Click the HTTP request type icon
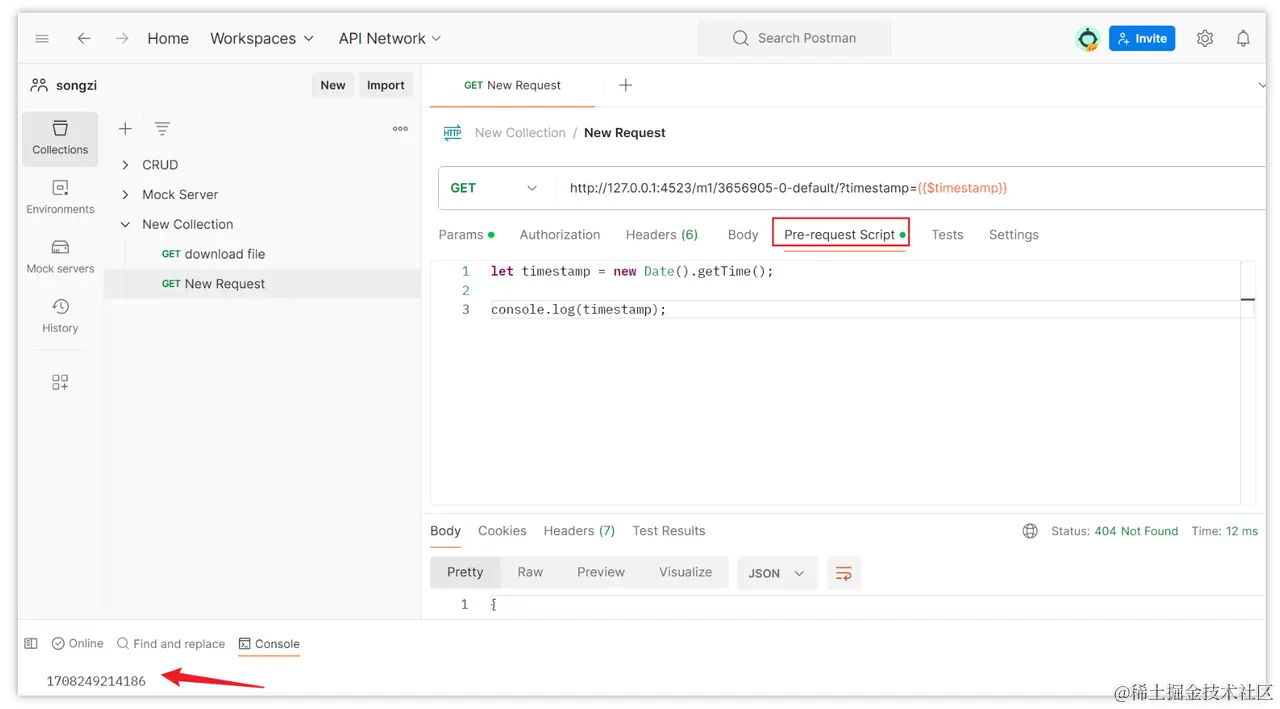1280x709 pixels. click(x=452, y=132)
